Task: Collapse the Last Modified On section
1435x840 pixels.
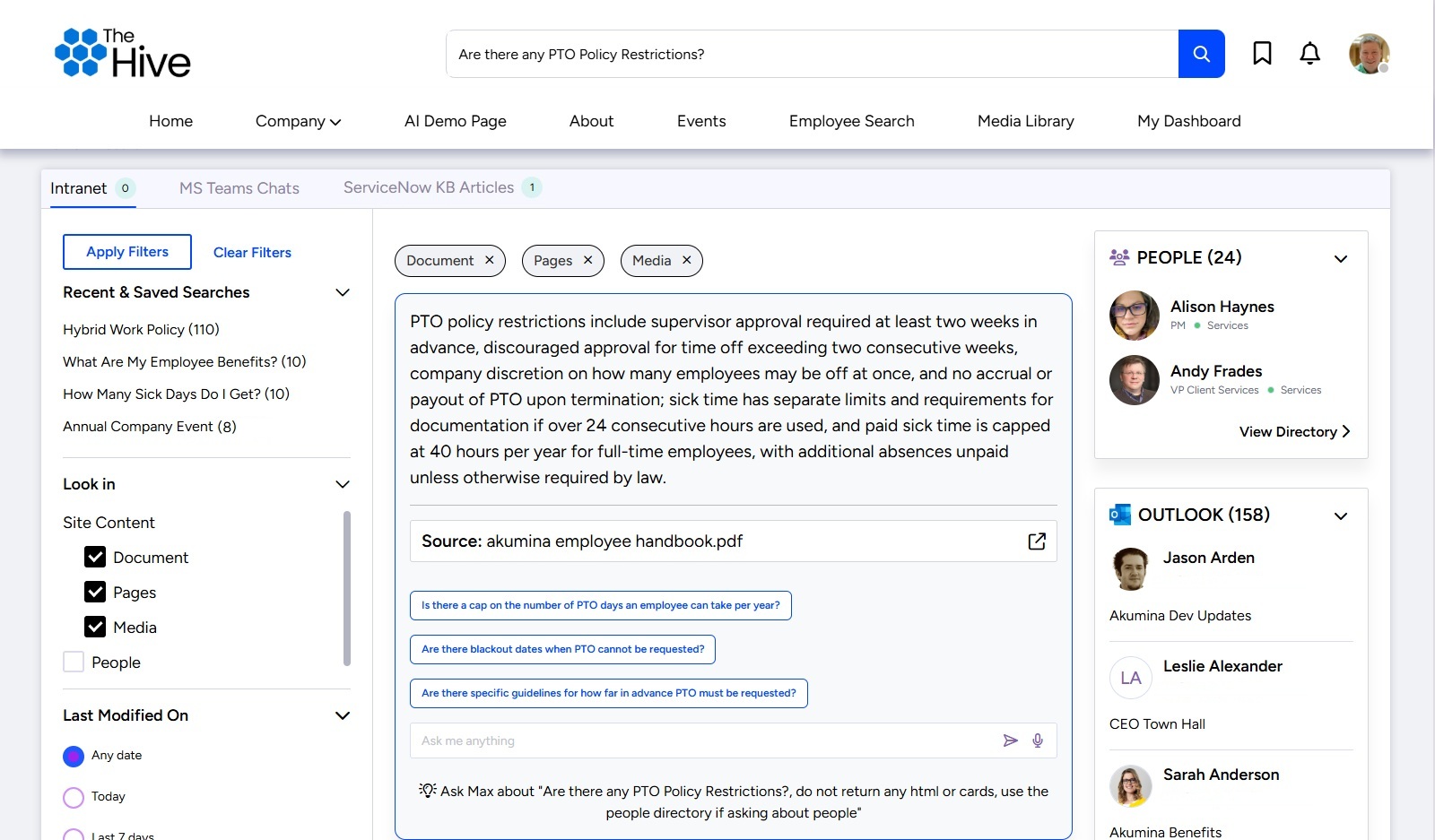Action: coord(342,715)
